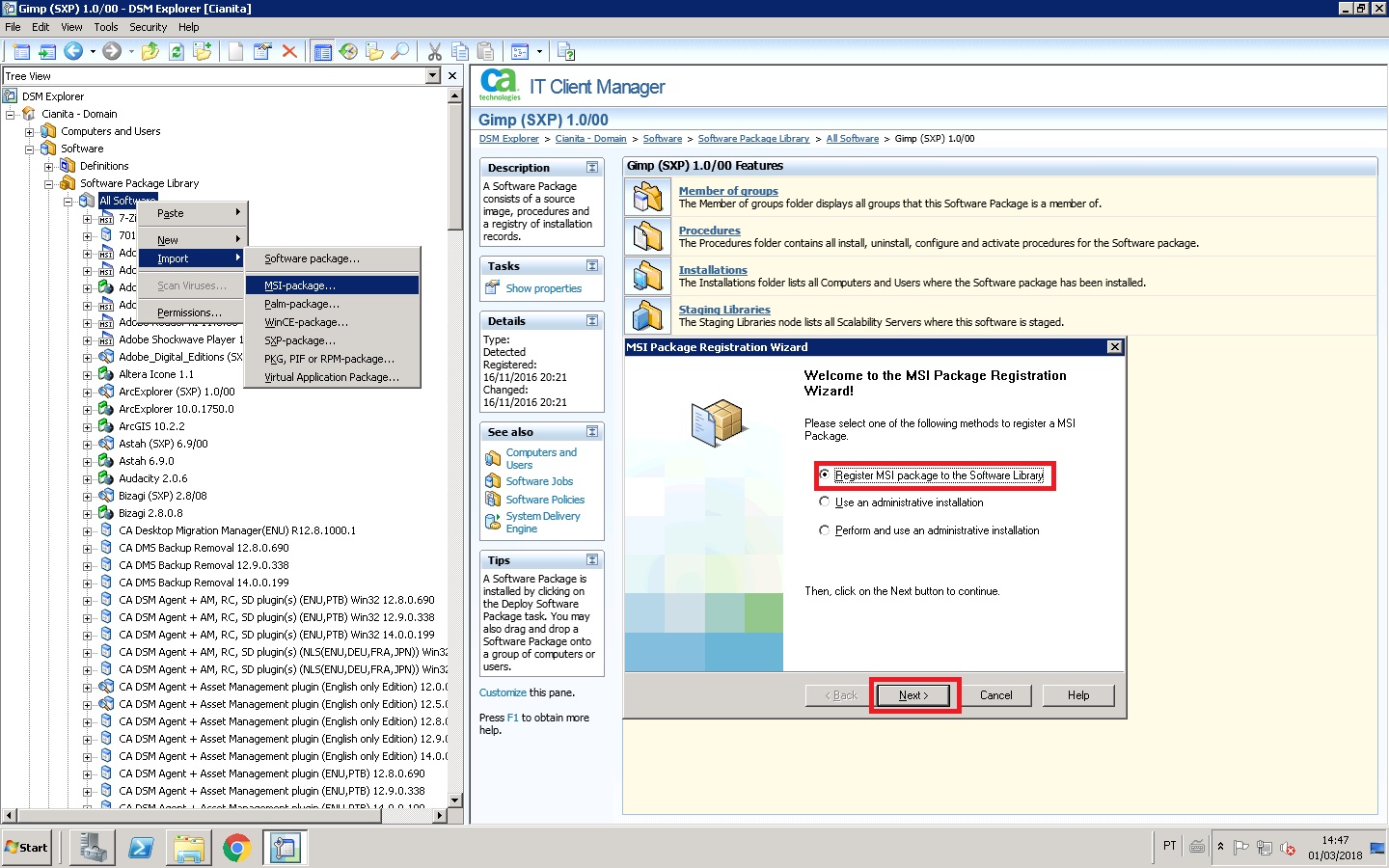Select ArcGIS 10.2.2 in the tree
This screenshot has height=868, width=1389.
tap(151, 426)
